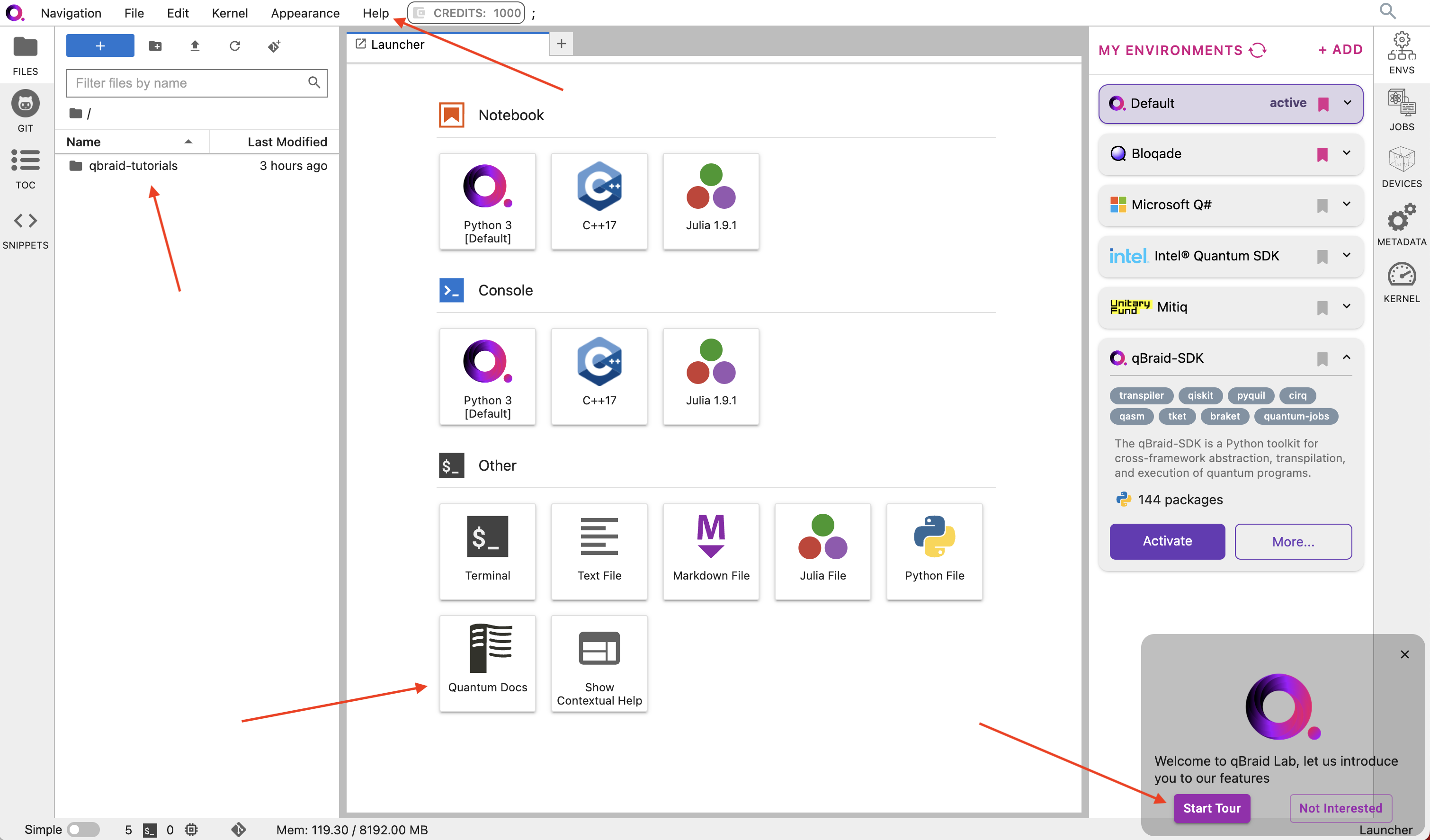Screen dimensions: 1430x840
Task: Expand the Mitiq environment details
Action: pos(1346,306)
